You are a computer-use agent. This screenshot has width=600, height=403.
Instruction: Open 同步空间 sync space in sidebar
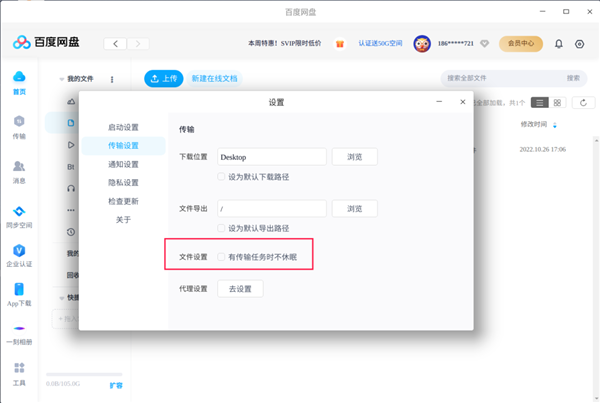(x=19, y=214)
